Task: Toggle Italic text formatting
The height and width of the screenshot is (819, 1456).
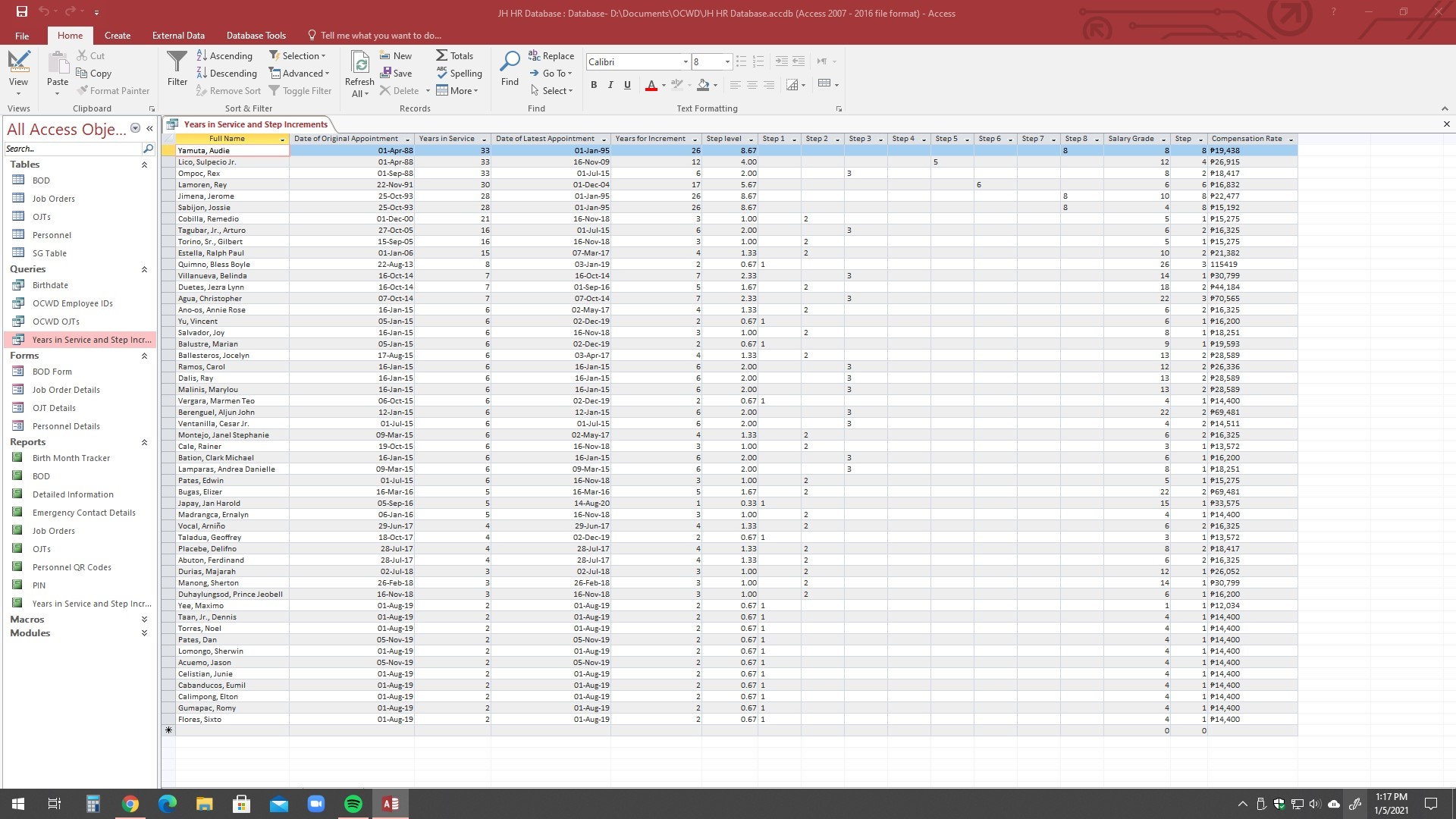Action: coord(610,85)
